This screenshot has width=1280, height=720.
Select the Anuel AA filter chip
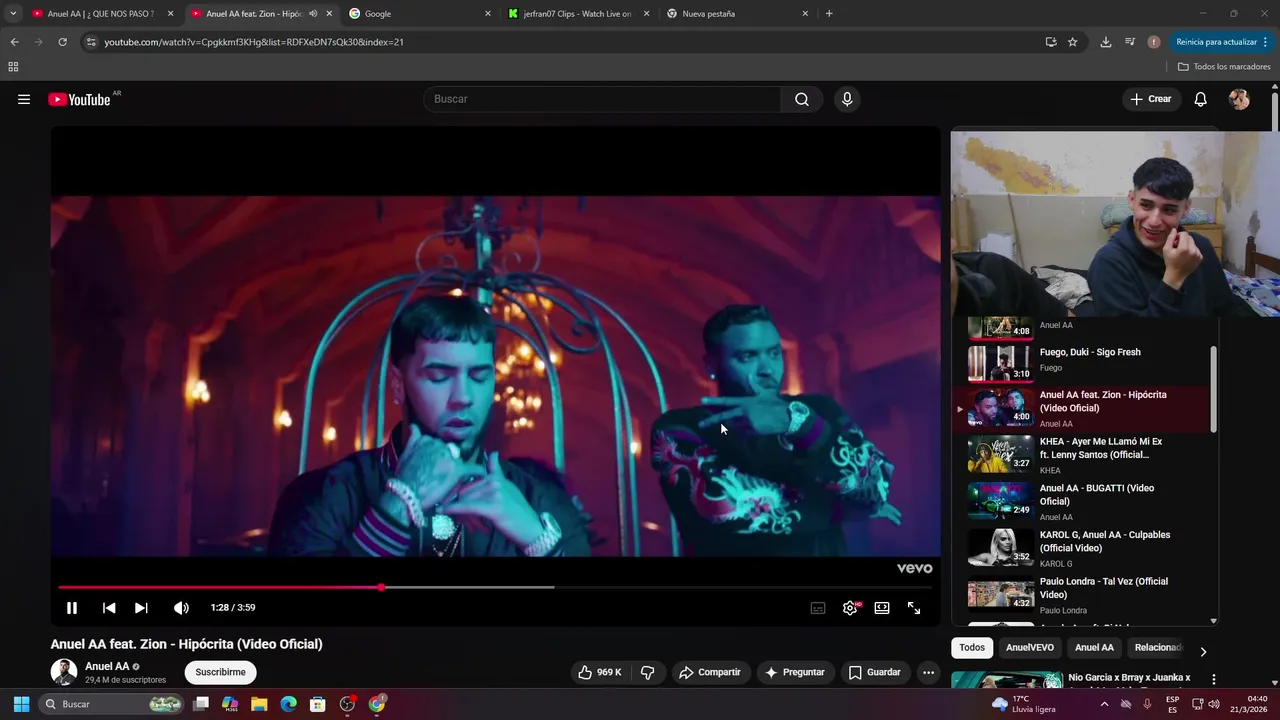[1094, 648]
